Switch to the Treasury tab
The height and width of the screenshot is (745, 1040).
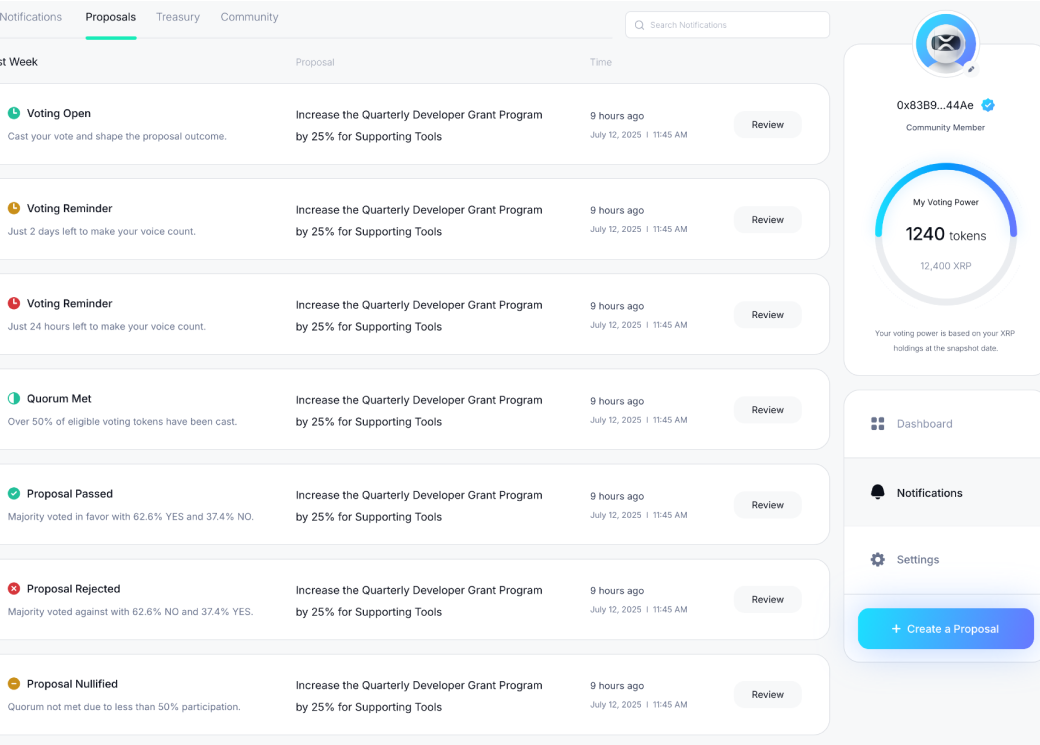(178, 17)
